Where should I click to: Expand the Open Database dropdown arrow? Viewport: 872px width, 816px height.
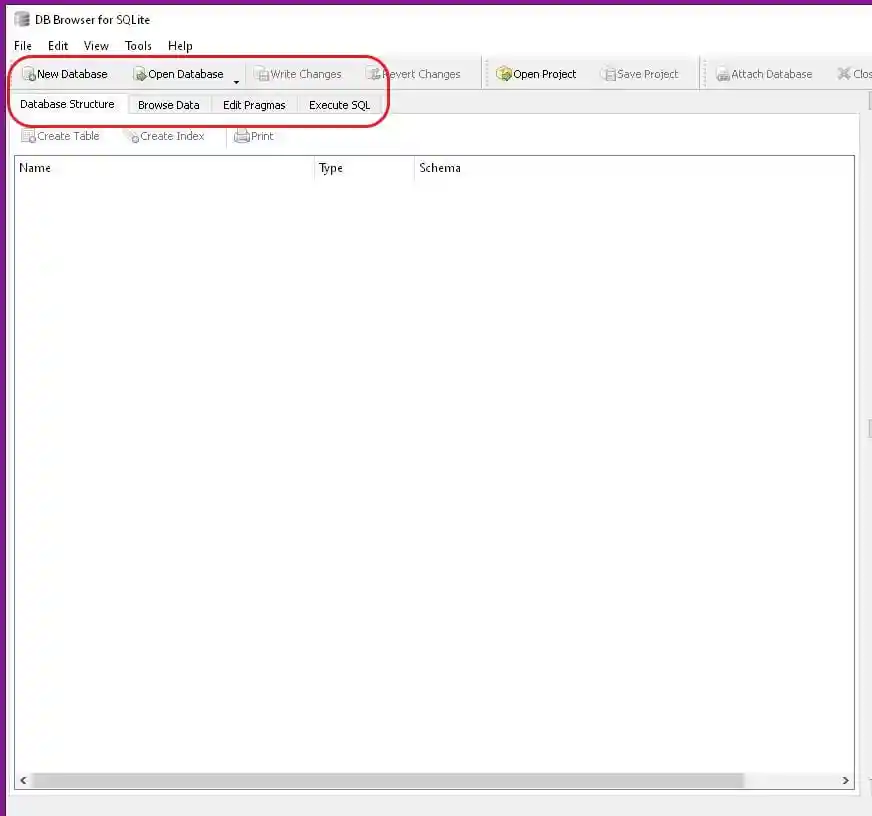click(x=236, y=82)
